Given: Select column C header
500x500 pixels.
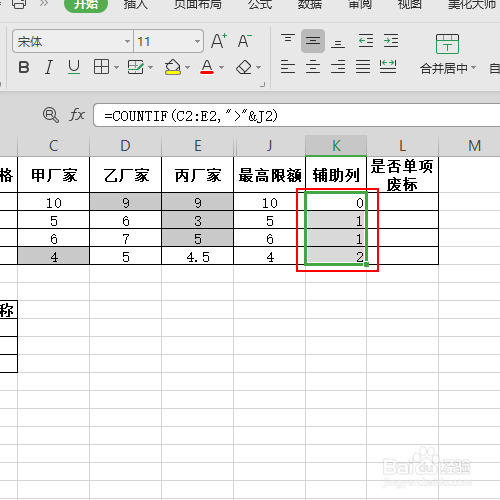Looking at the screenshot, I should pos(54,146).
